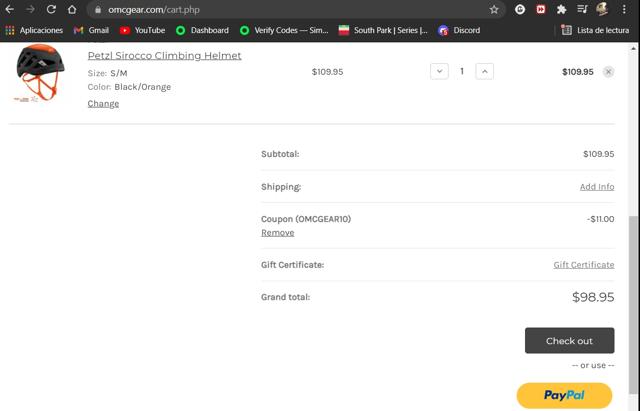Image resolution: width=640 pixels, height=411 pixels.
Task: Open the YouTube bookmark
Action: [142, 30]
